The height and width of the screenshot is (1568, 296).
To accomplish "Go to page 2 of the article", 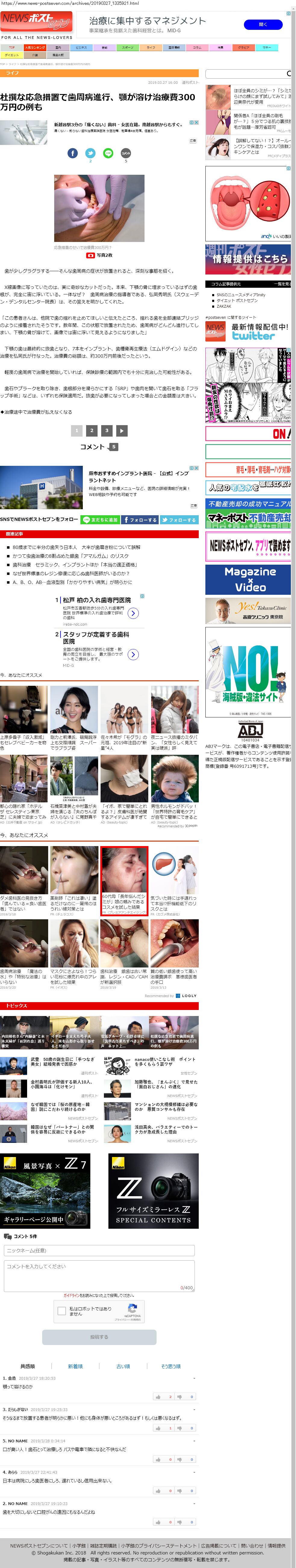I will click(92, 430).
